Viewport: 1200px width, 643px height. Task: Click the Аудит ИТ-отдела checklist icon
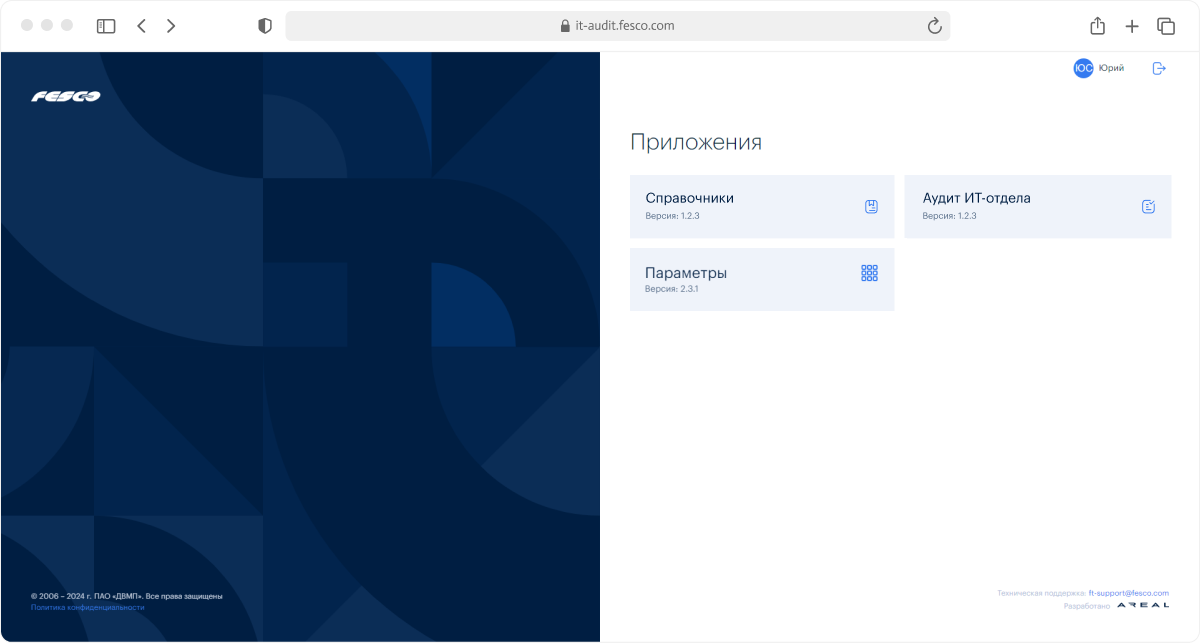[1148, 207]
